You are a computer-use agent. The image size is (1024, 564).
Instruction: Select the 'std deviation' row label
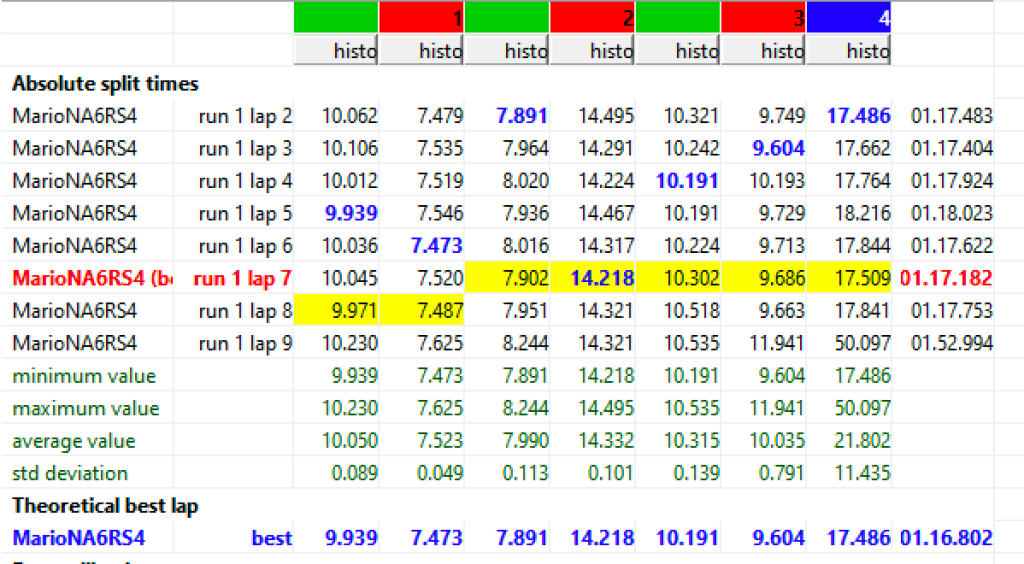(x=70, y=473)
